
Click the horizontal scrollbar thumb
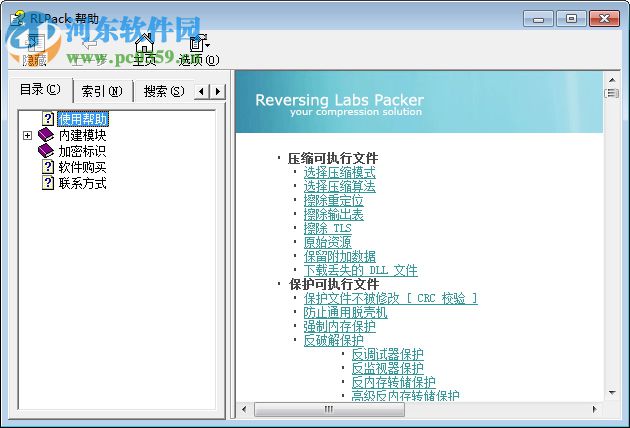(x=329, y=410)
